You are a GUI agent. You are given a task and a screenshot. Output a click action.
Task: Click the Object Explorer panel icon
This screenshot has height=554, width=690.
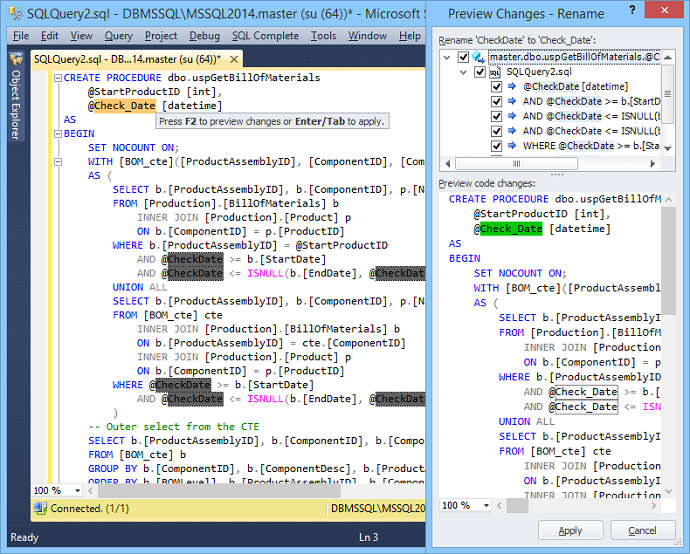[x=16, y=59]
